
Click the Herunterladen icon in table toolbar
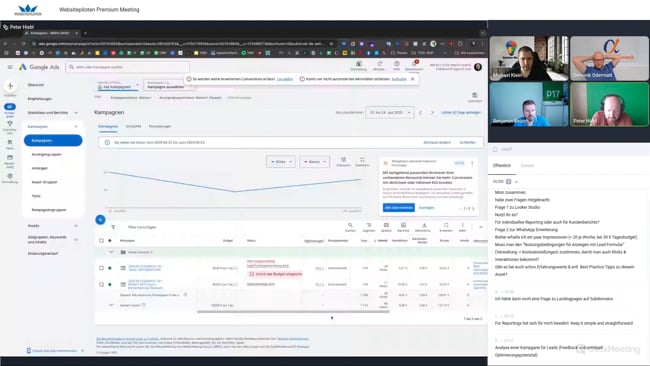tap(424, 225)
